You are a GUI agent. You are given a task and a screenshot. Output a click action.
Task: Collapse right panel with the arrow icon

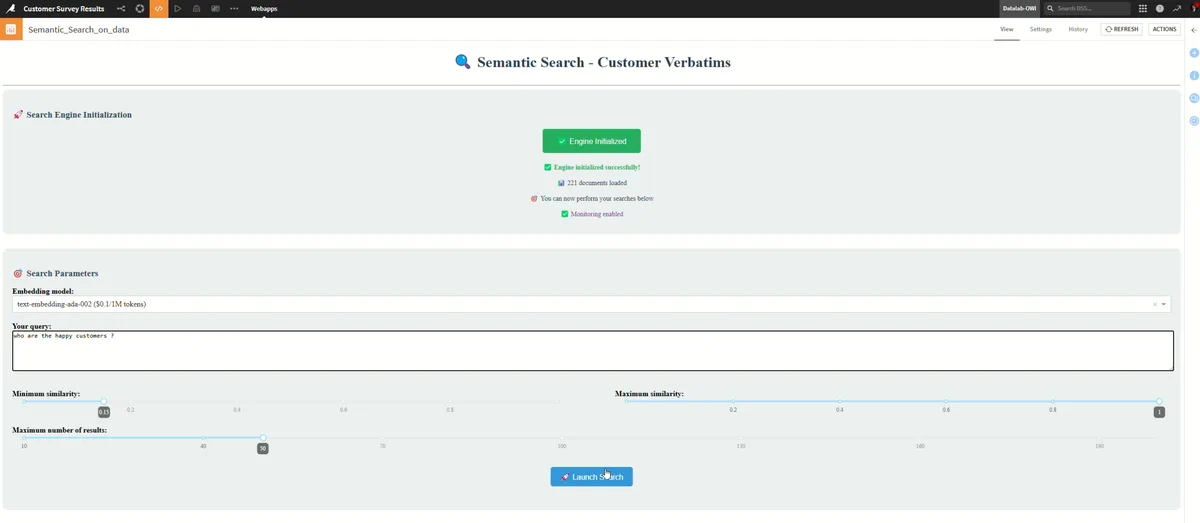1194,30
